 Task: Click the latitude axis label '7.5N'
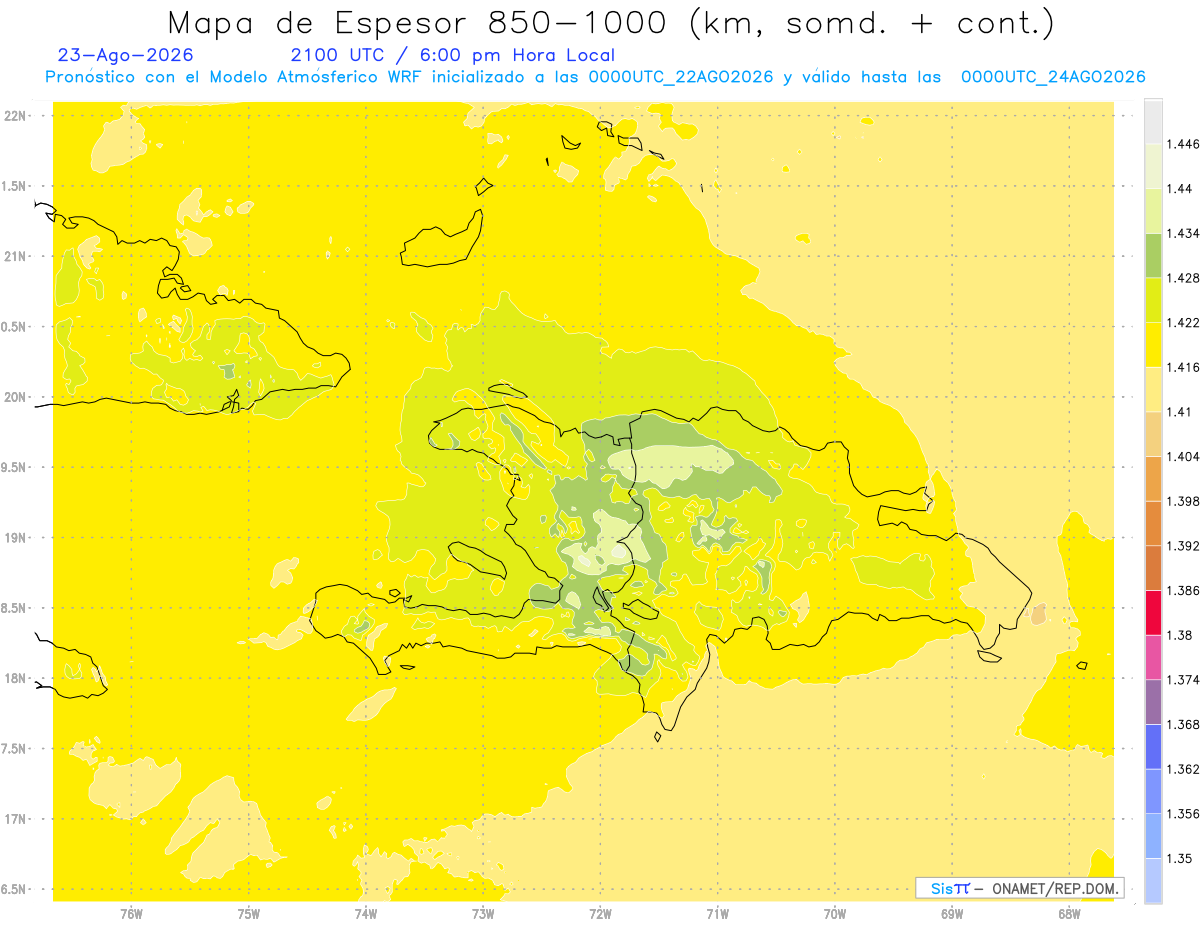(14, 748)
